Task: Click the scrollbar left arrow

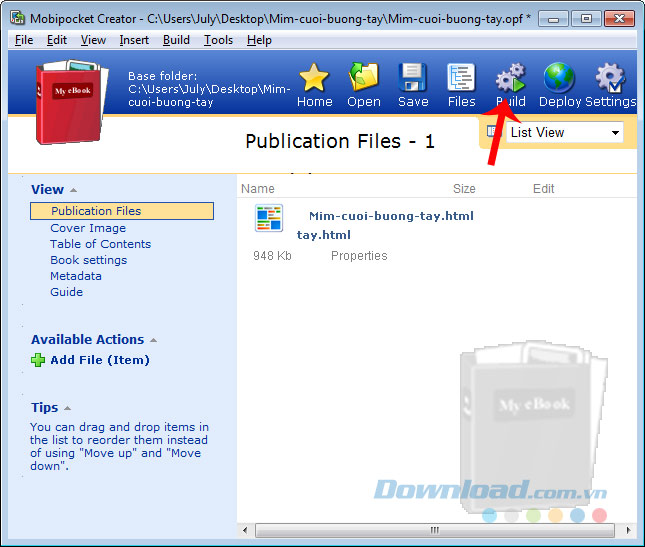Action: [245, 530]
